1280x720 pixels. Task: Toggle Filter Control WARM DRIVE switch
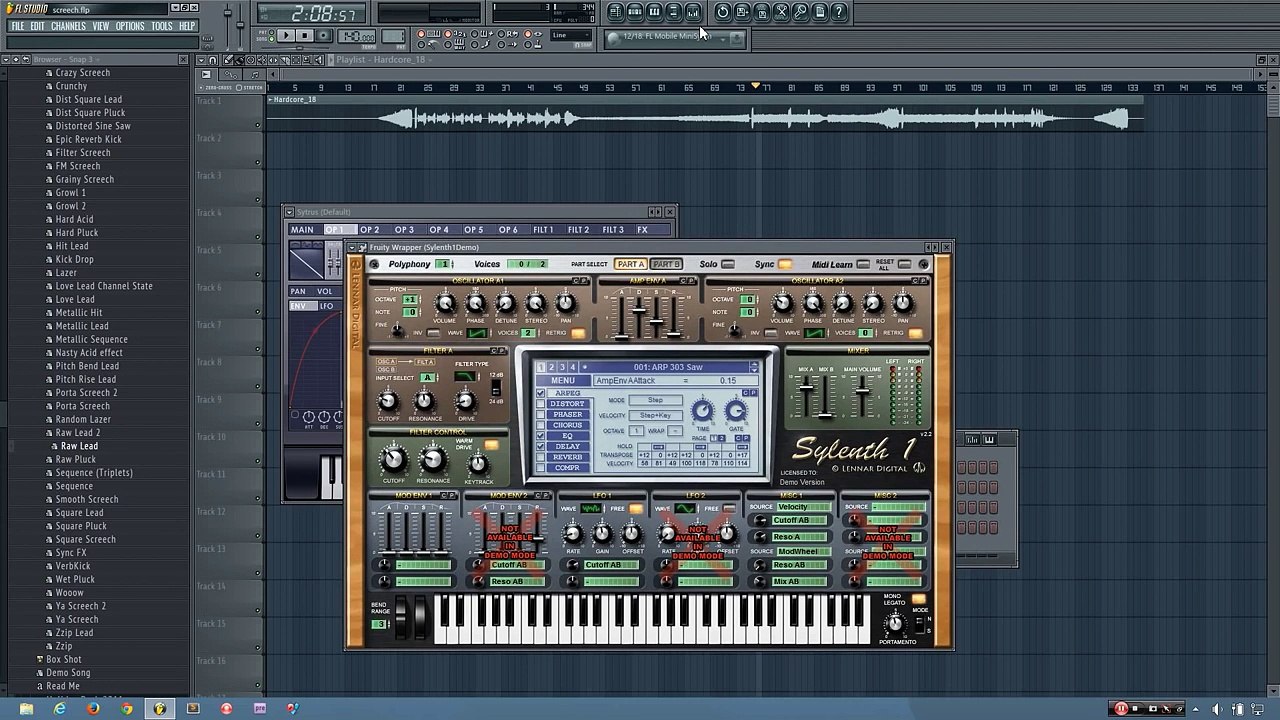pos(491,446)
